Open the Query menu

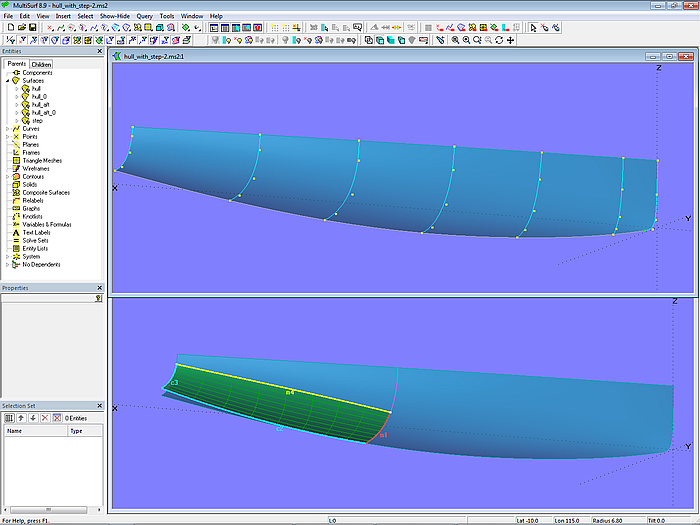(145, 16)
